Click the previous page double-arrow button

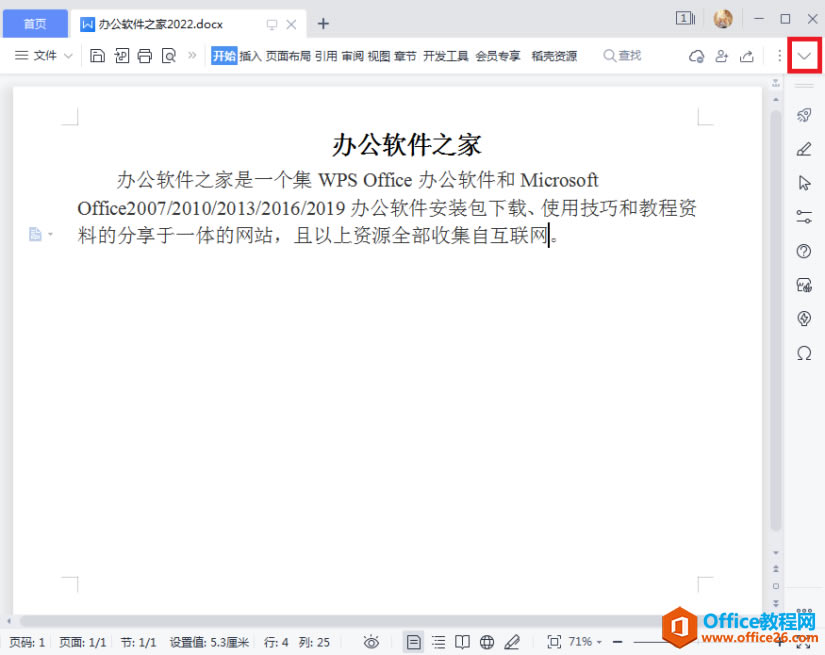[x=776, y=569]
